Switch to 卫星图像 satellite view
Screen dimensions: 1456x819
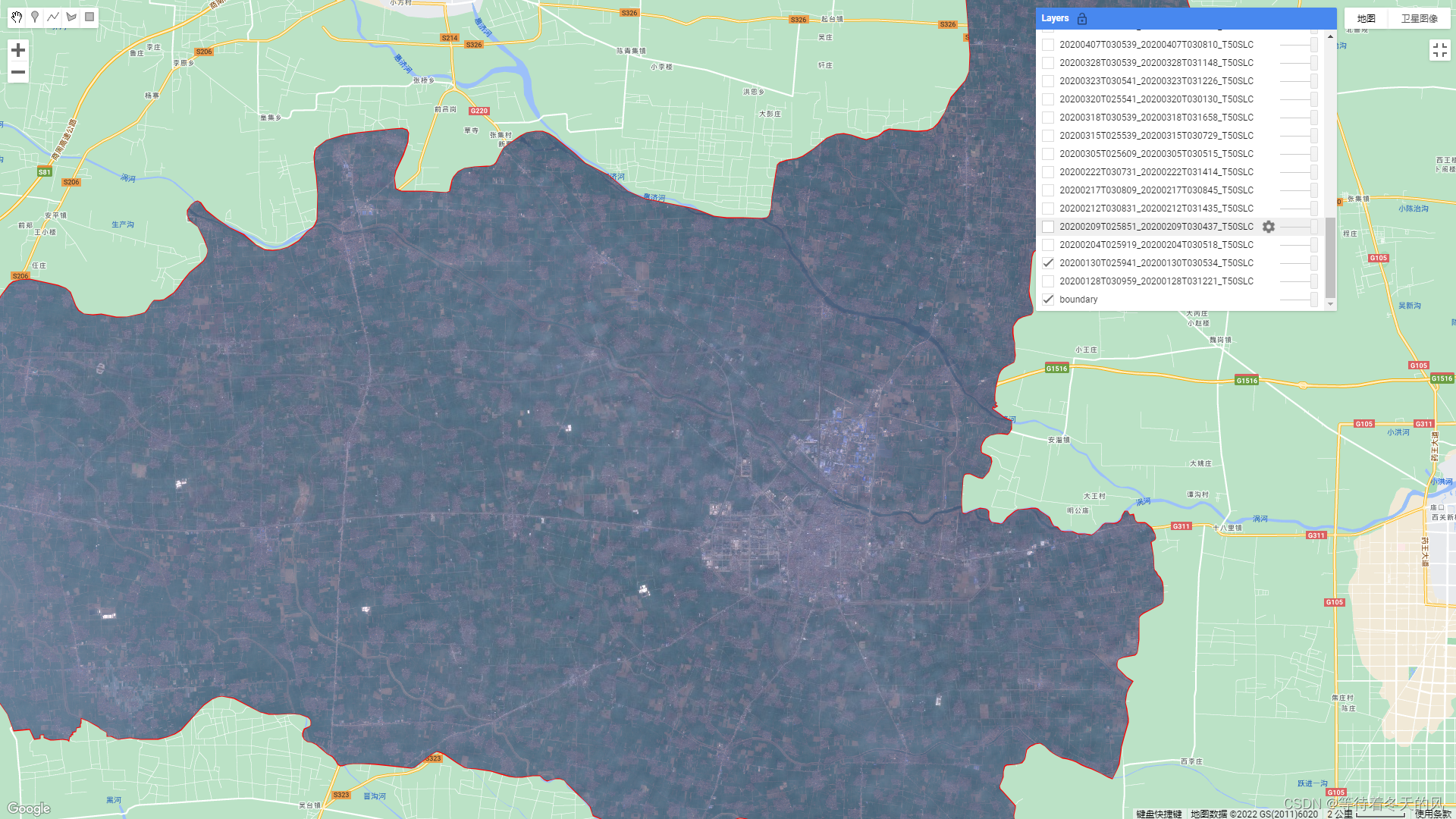pyautogui.click(x=1419, y=18)
